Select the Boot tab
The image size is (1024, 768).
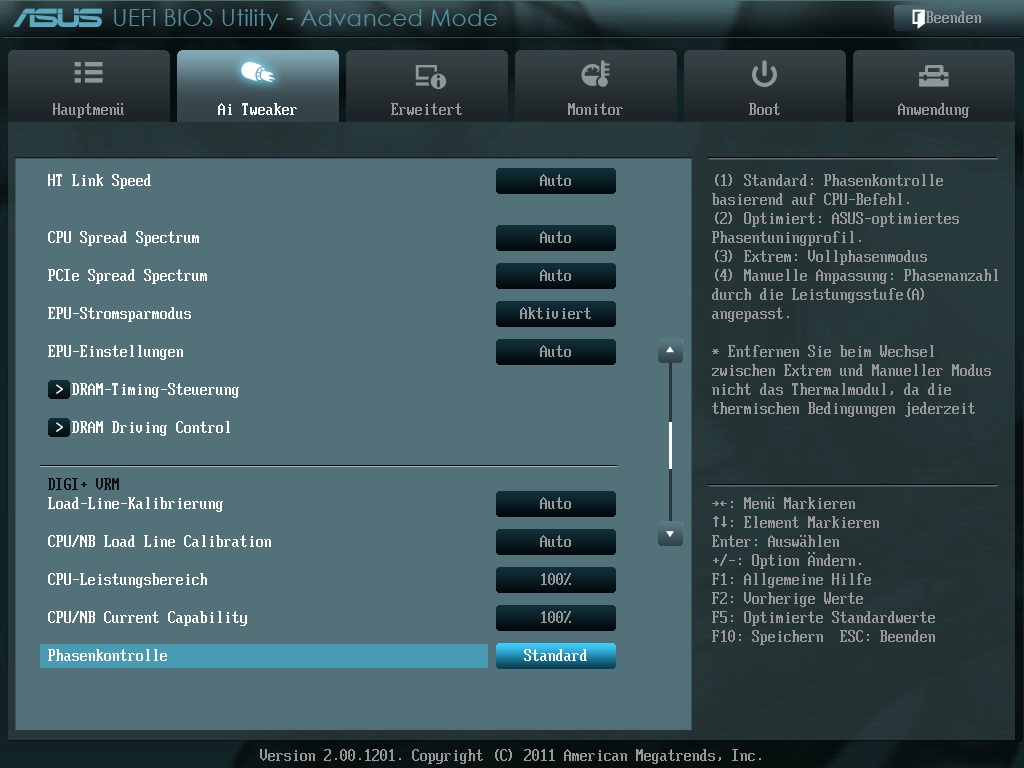coord(764,86)
